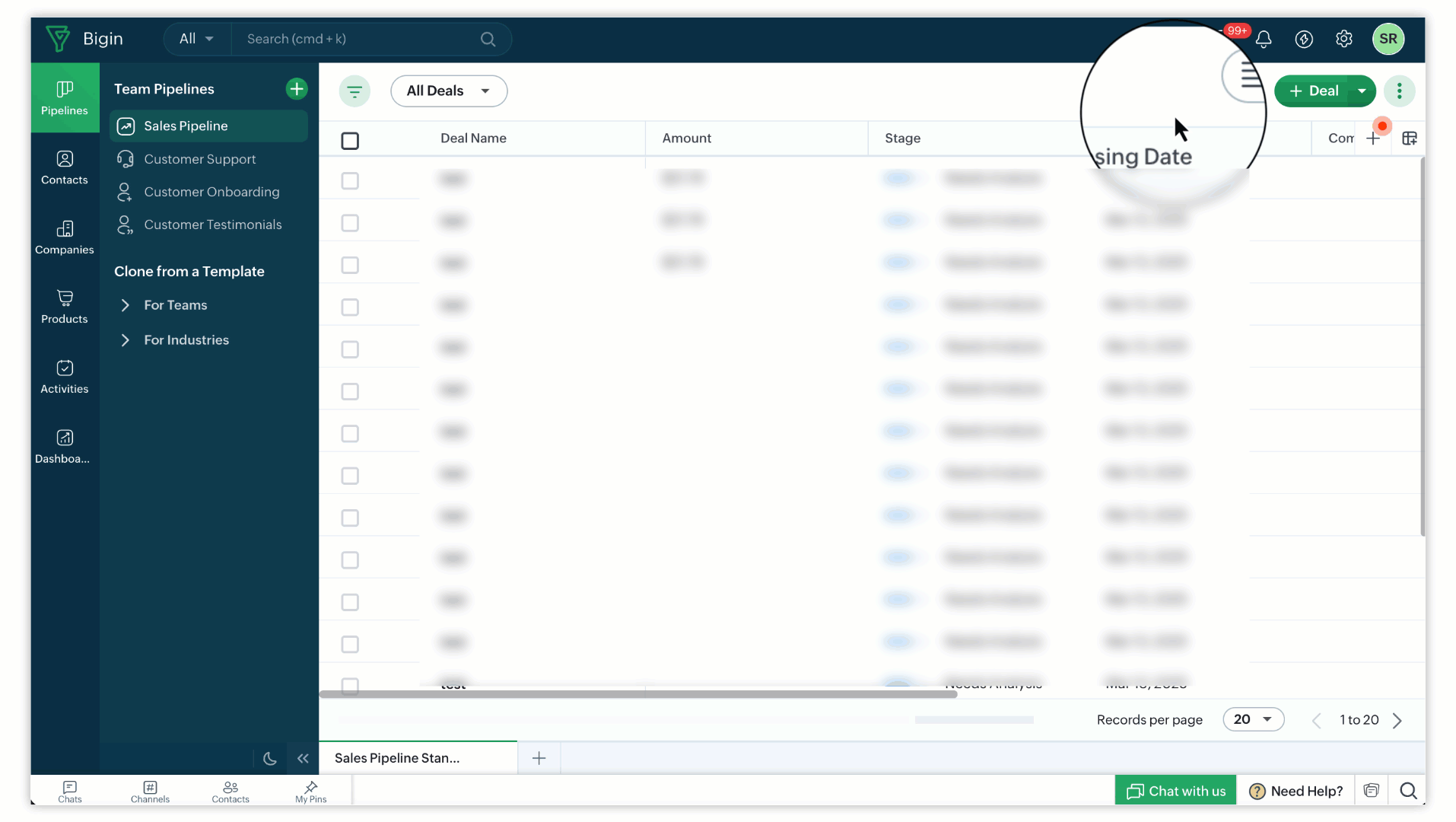Click the Bigin logo

pos(58,39)
